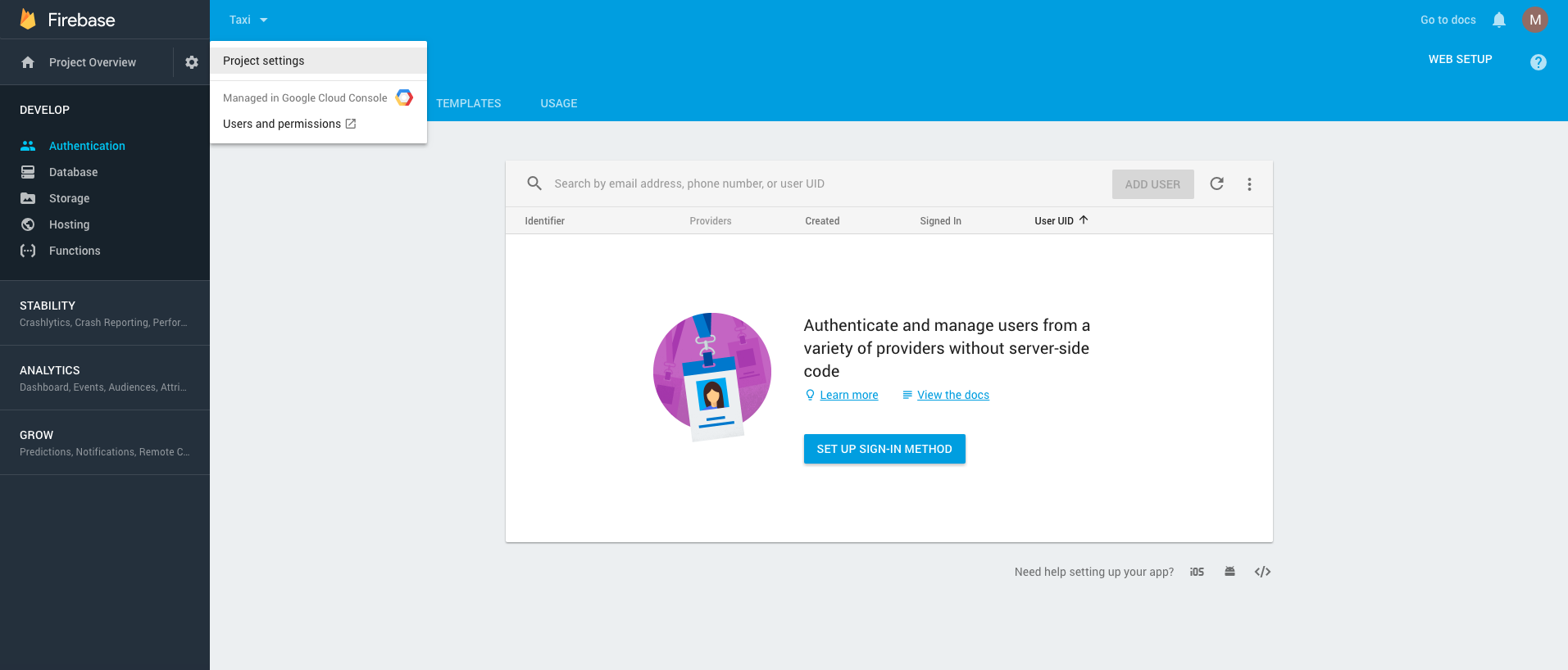The width and height of the screenshot is (1568, 670).
Task: Sort by the Providers column header
Action: 710,220
